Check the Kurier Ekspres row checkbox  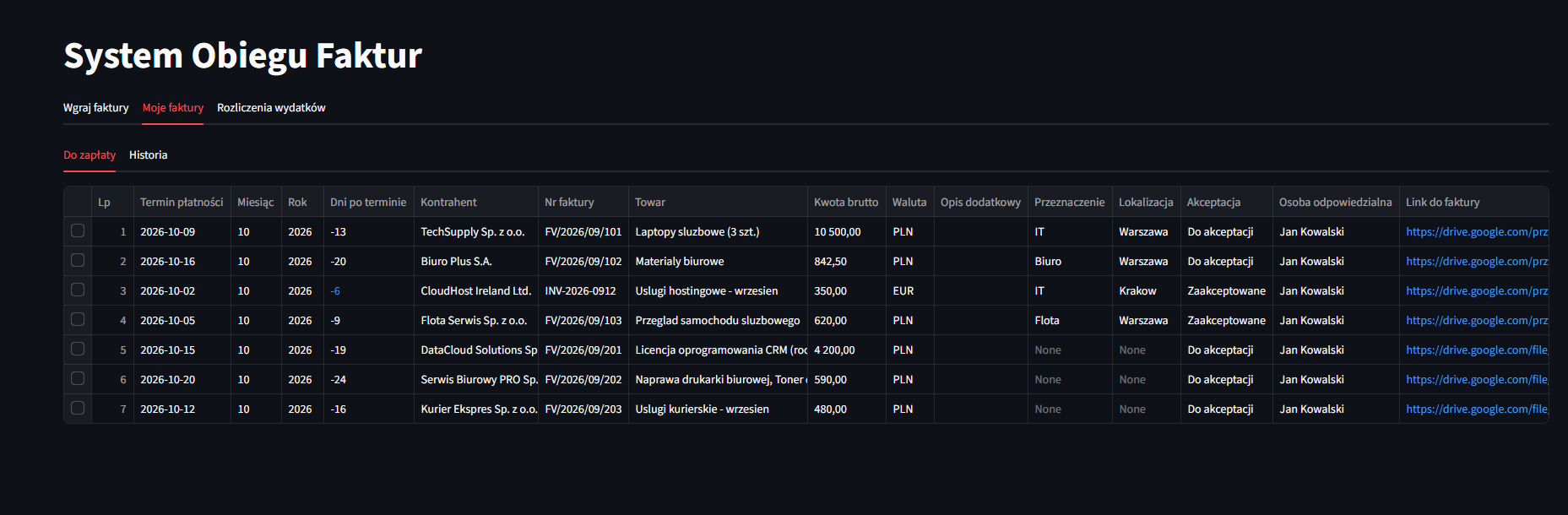78,408
